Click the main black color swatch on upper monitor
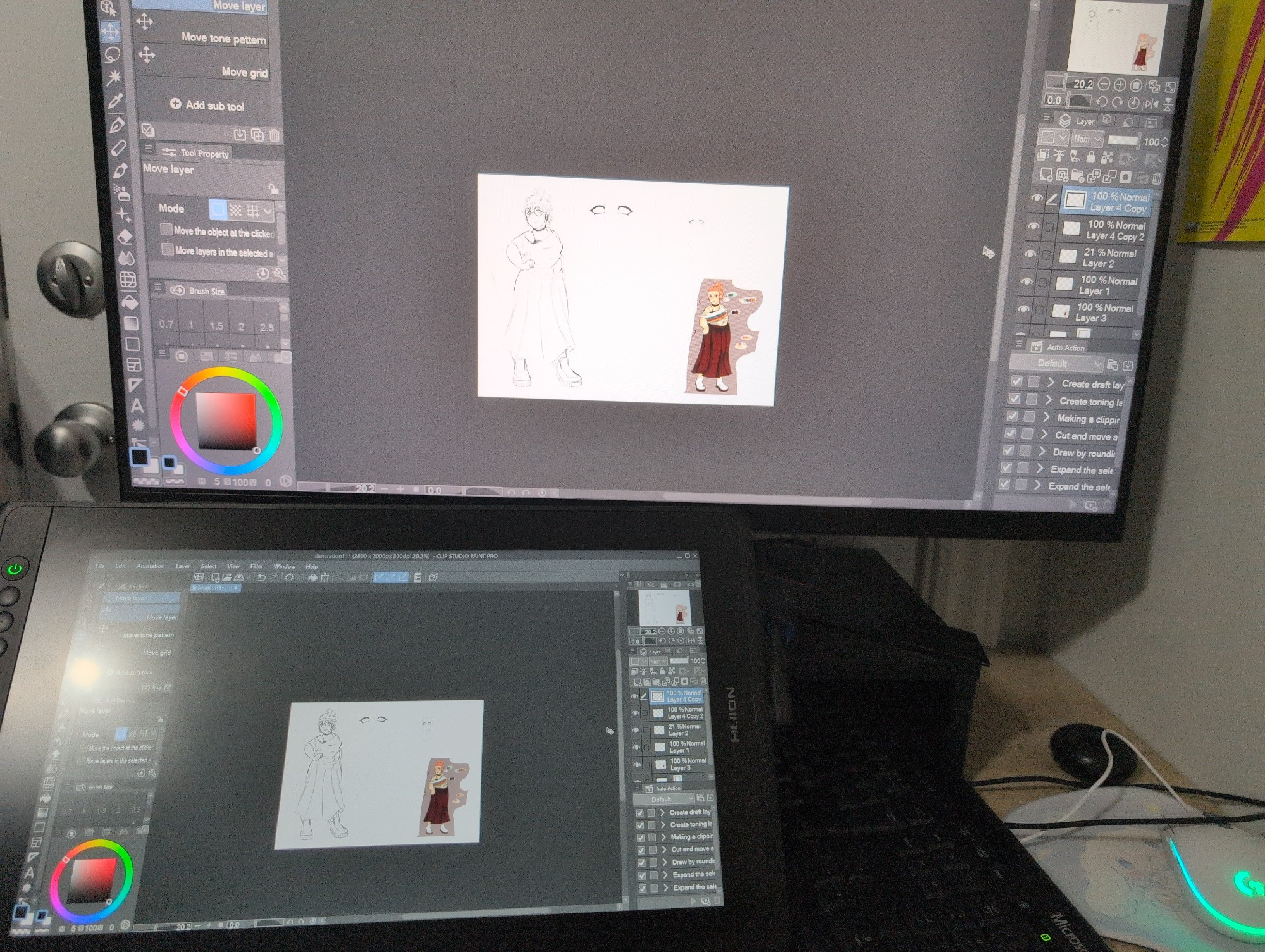 tap(140, 457)
